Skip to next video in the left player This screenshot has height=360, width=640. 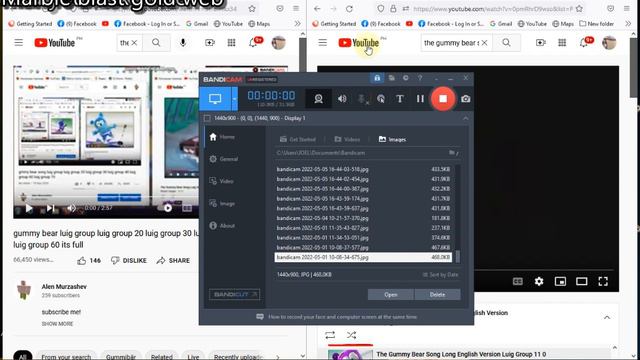50,208
